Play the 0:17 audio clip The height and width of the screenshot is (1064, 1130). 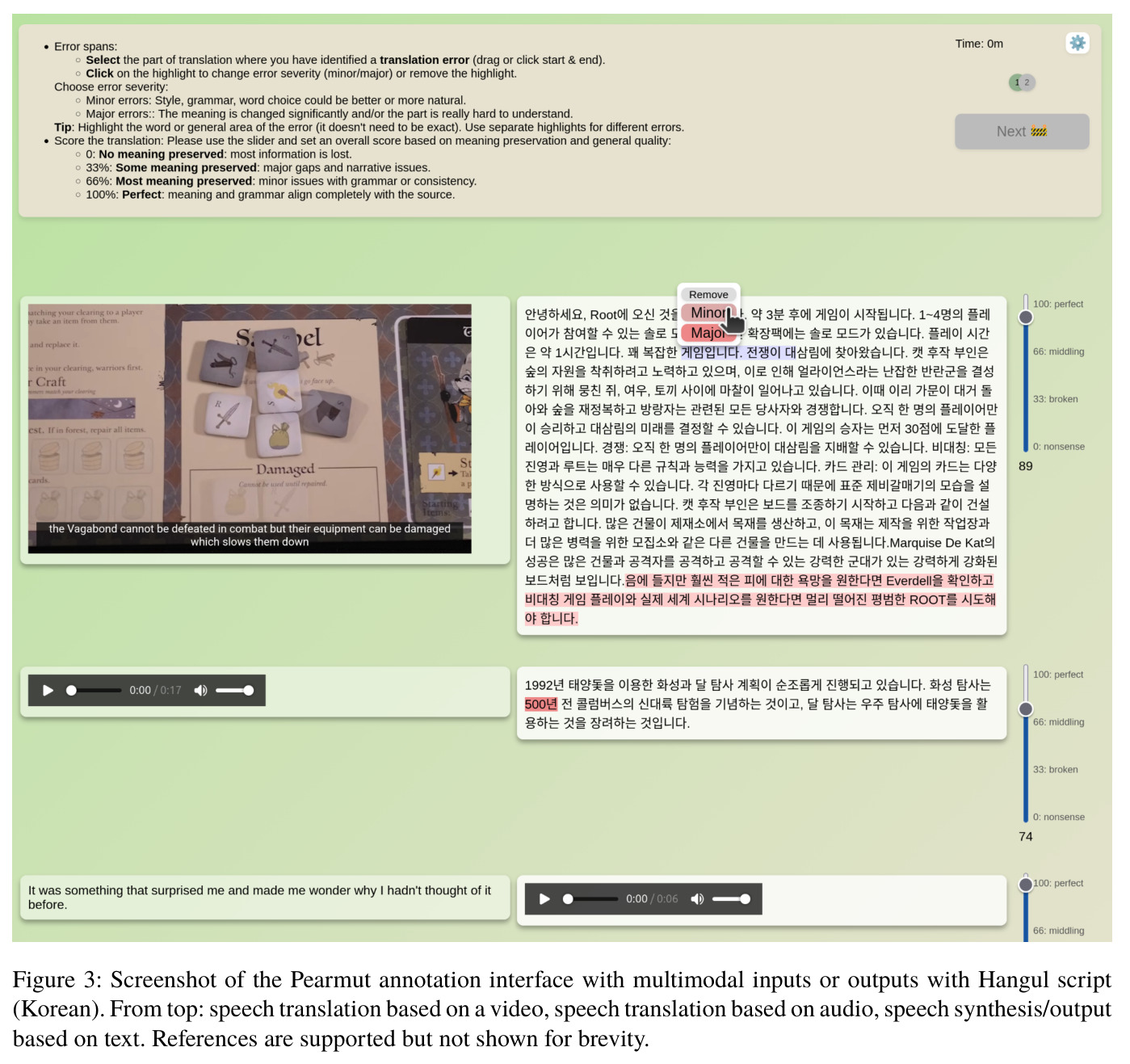tap(48, 691)
